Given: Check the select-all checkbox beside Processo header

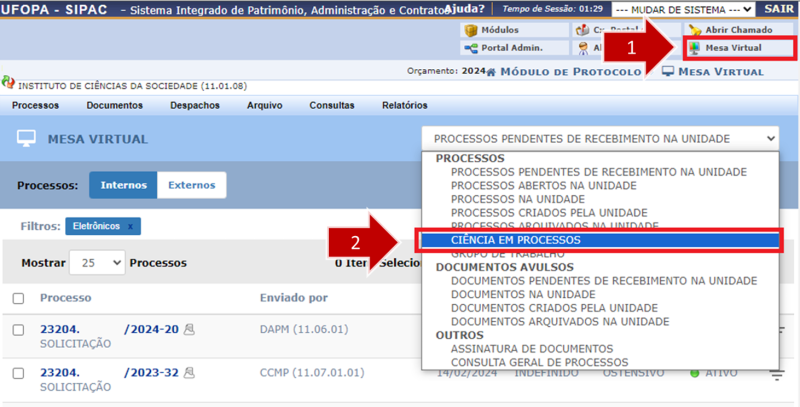Looking at the screenshot, I should tap(18, 298).
